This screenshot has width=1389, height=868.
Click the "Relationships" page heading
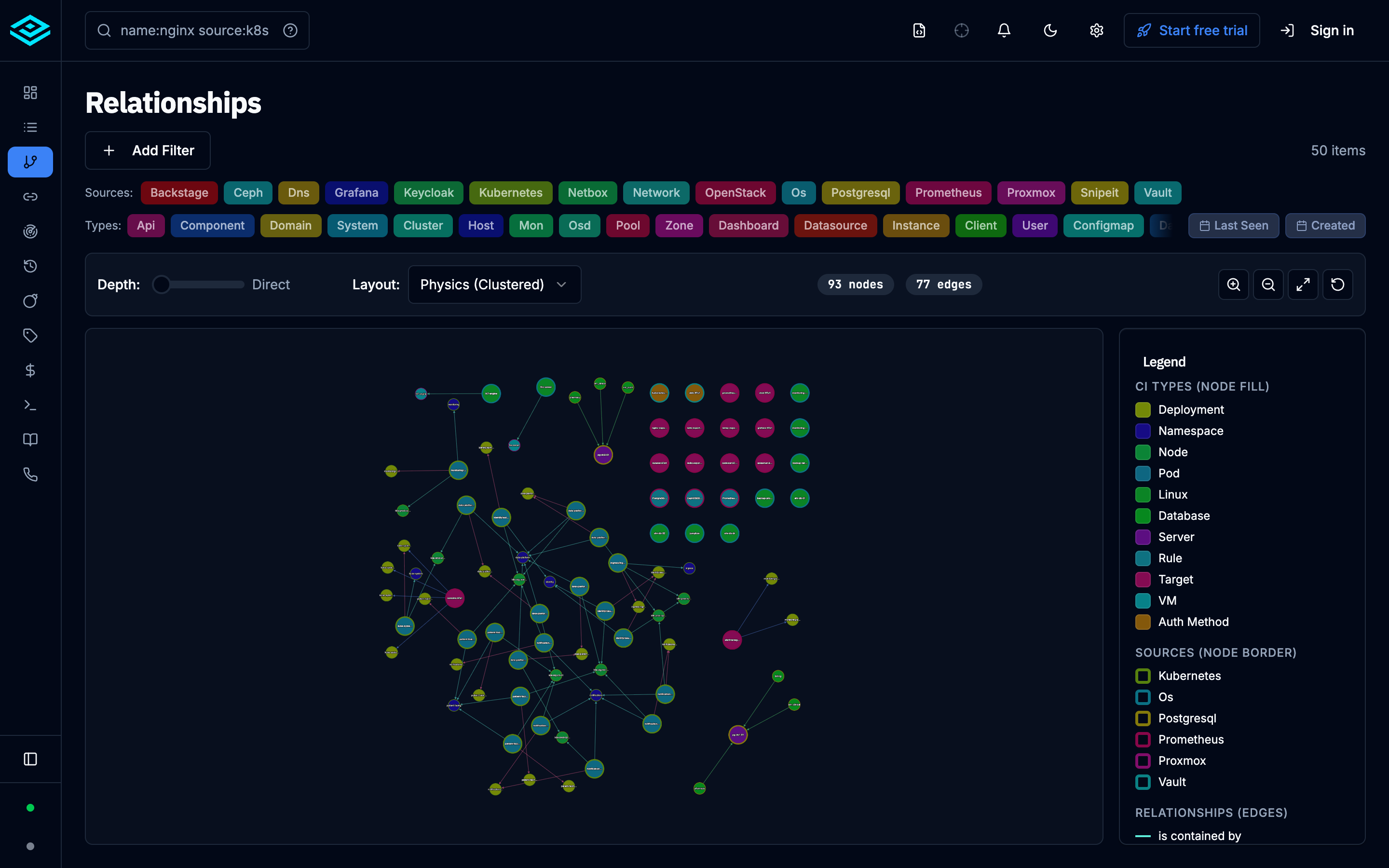(x=173, y=103)
